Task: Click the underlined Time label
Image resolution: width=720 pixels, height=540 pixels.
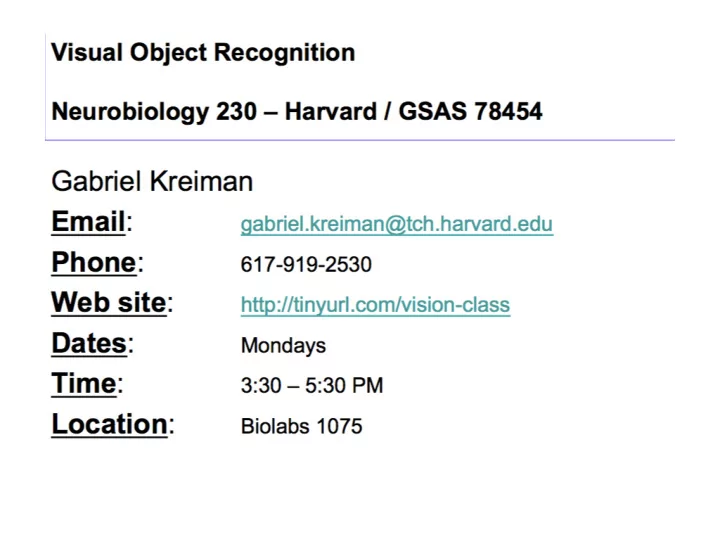Action: click(x=84, y=383)
